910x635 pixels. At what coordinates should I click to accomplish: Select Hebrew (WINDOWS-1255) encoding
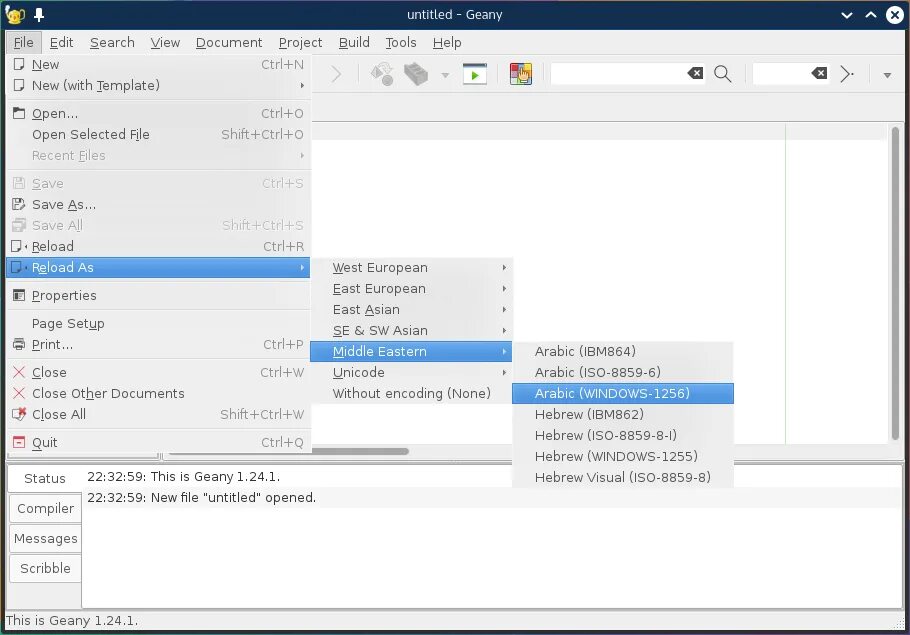click(623, 456)
